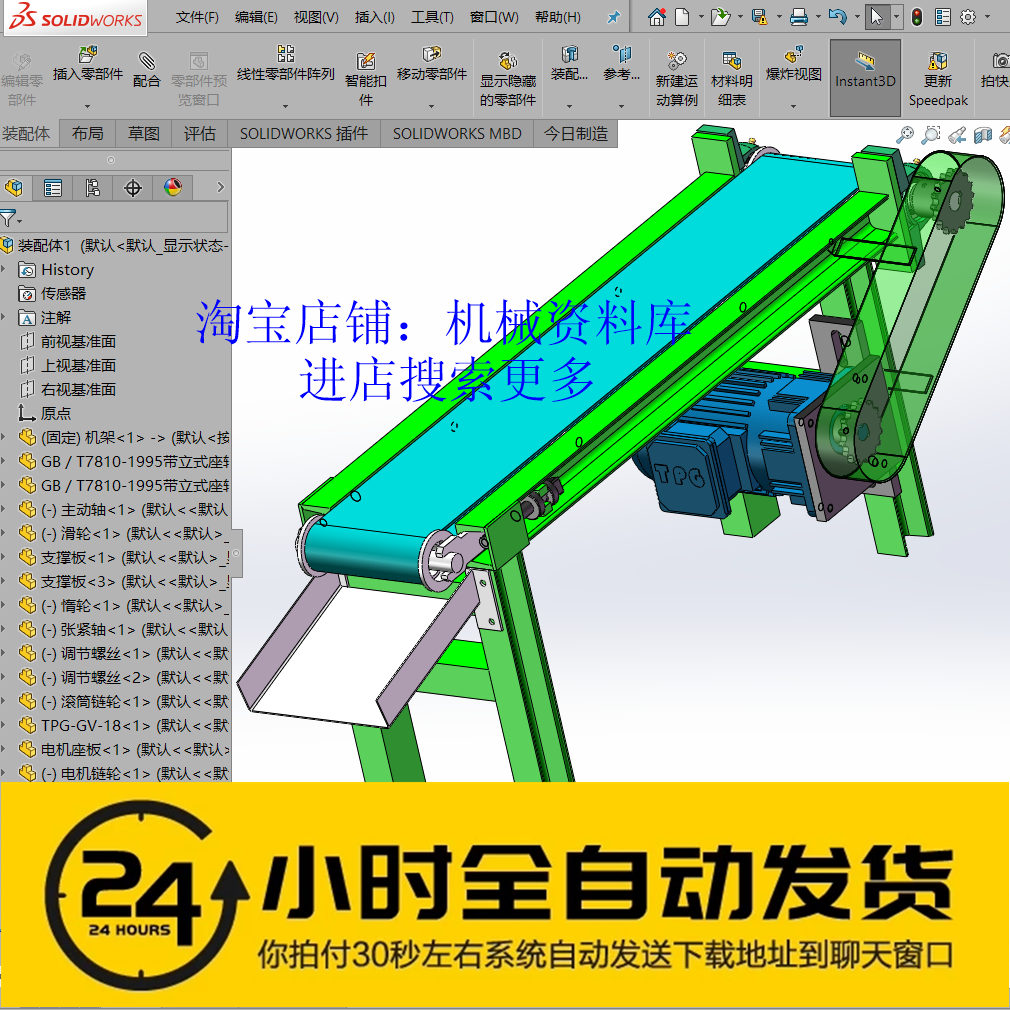This screenshot has height=1010, width=1010.
Task: Open the 智能扣件 Smart Fasteners tool
Action: point(366,78)
